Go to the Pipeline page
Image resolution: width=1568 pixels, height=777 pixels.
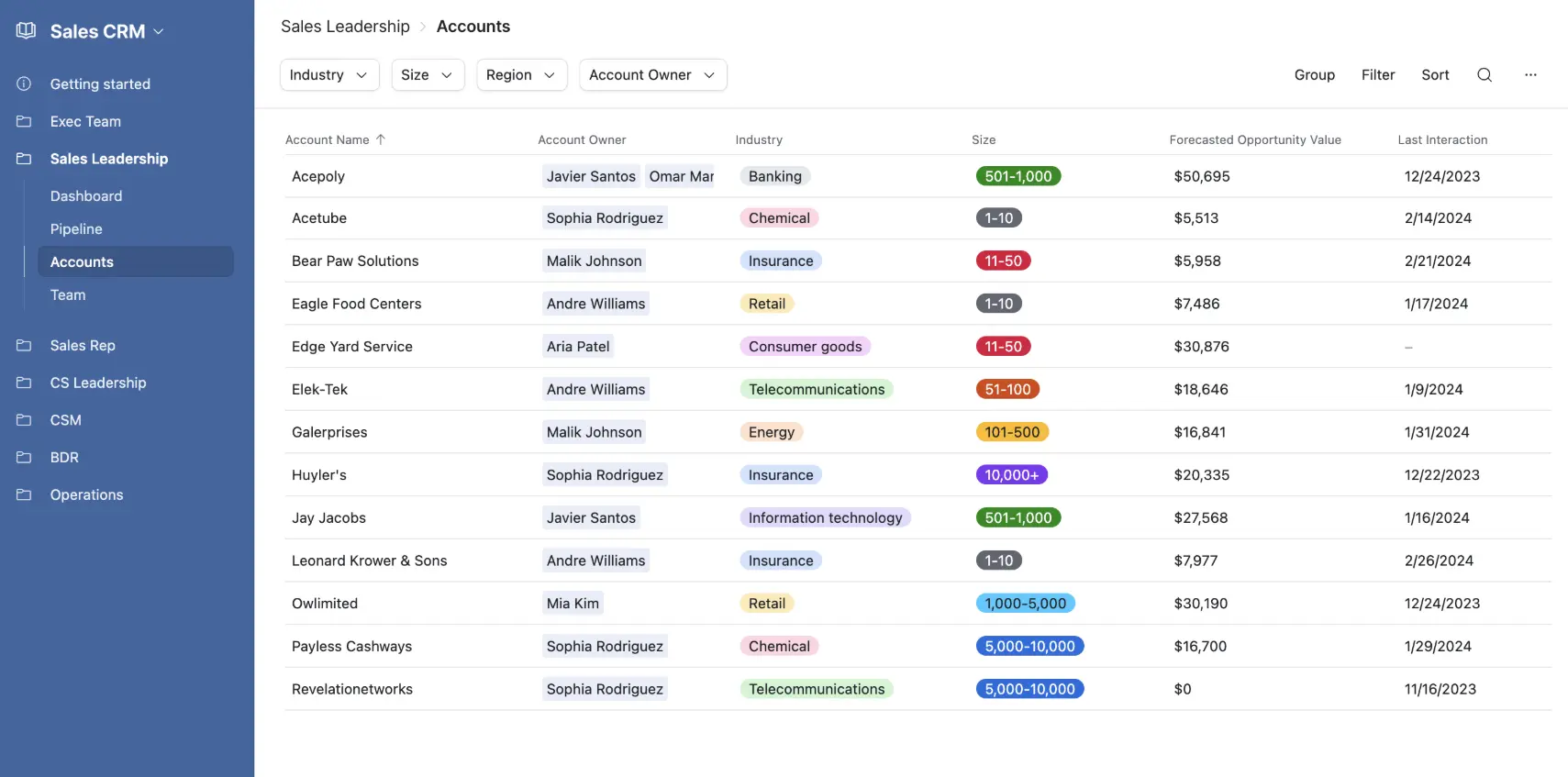coord(76,229)
